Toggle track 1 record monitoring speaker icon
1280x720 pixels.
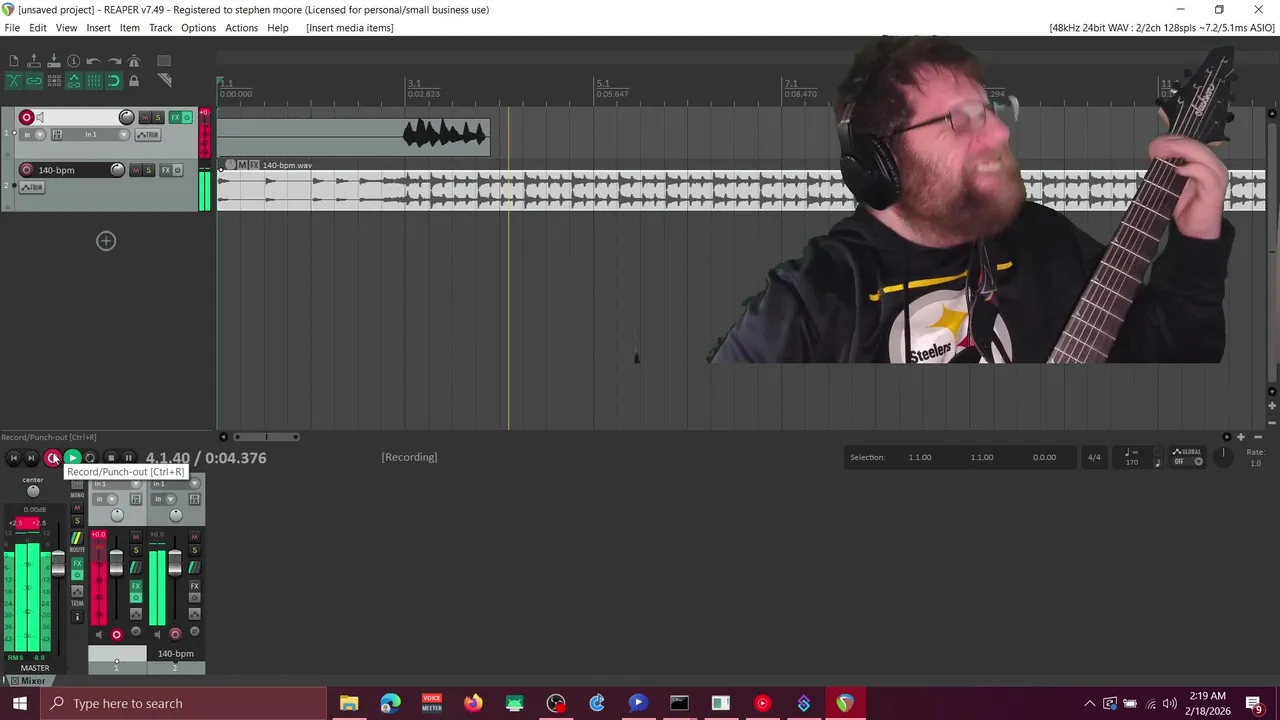[x=40, y=117]
